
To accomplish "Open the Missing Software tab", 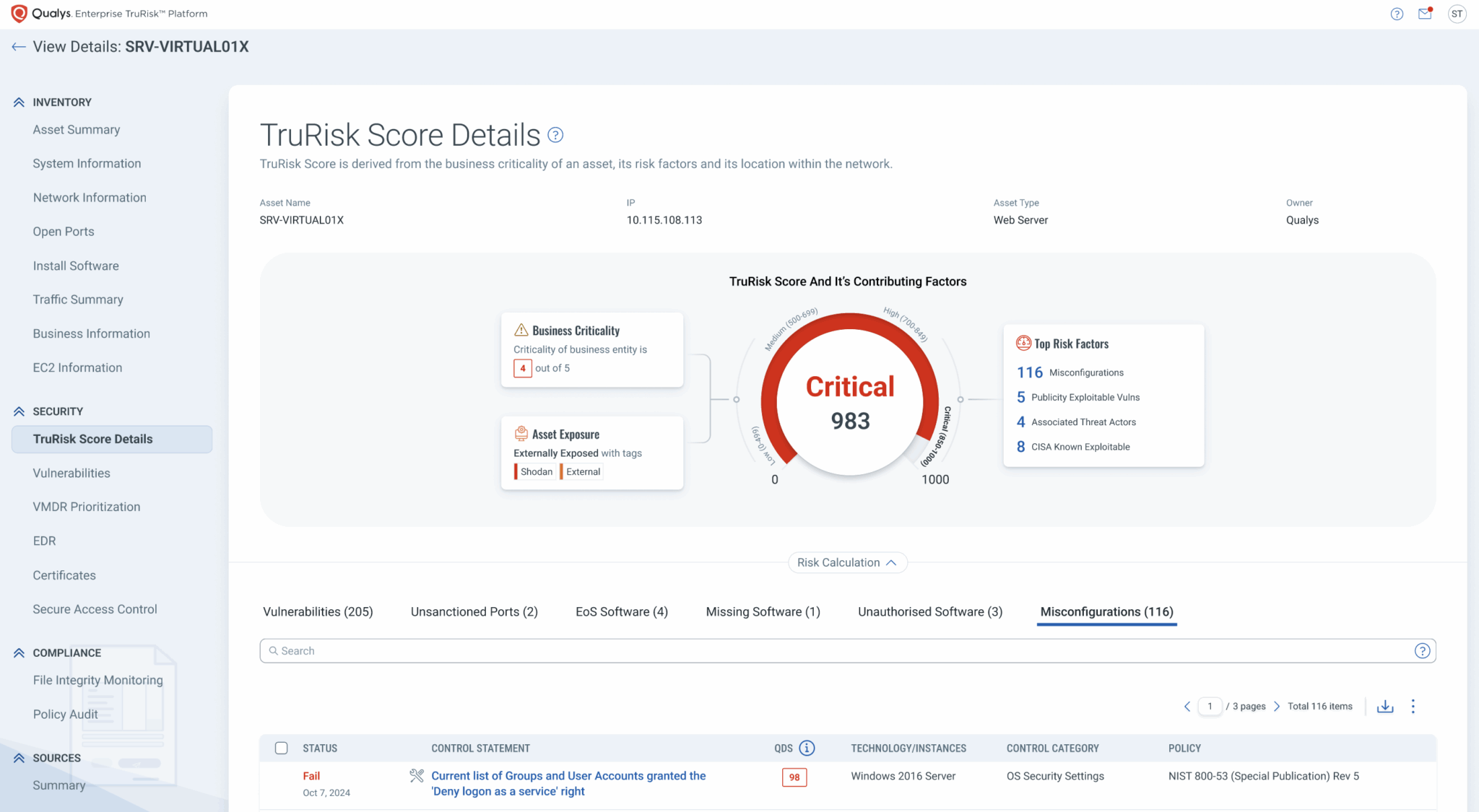I will click(763, 611).
